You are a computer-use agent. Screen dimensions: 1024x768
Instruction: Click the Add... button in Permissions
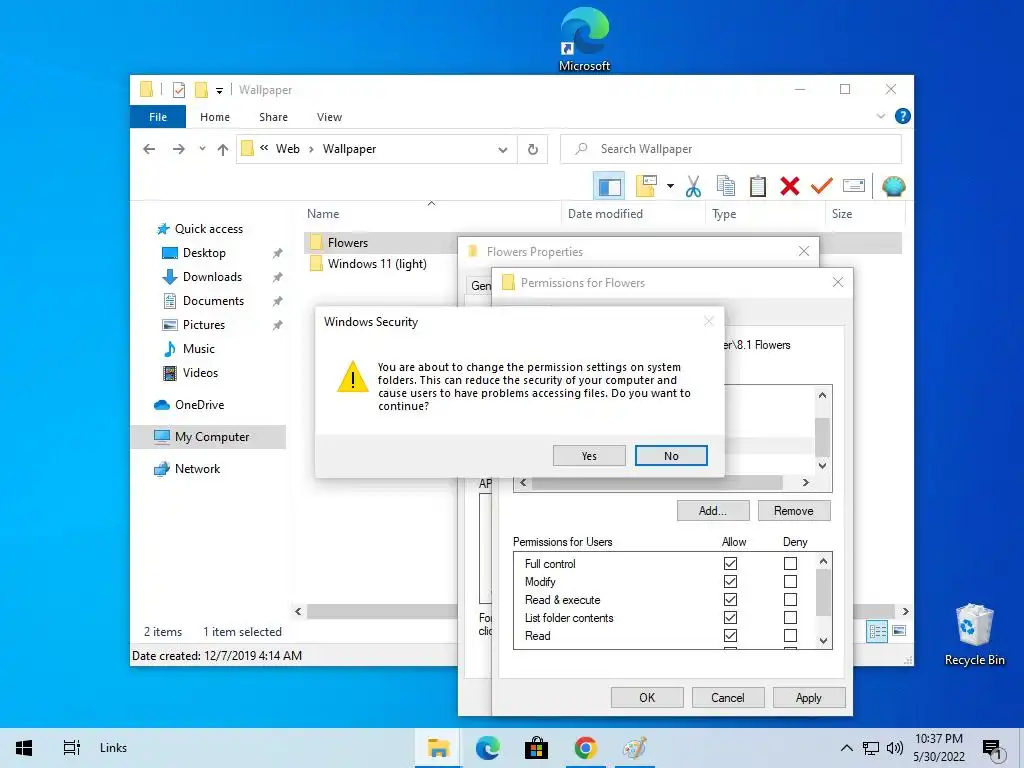pyautogui.click(x=712, y=511)
